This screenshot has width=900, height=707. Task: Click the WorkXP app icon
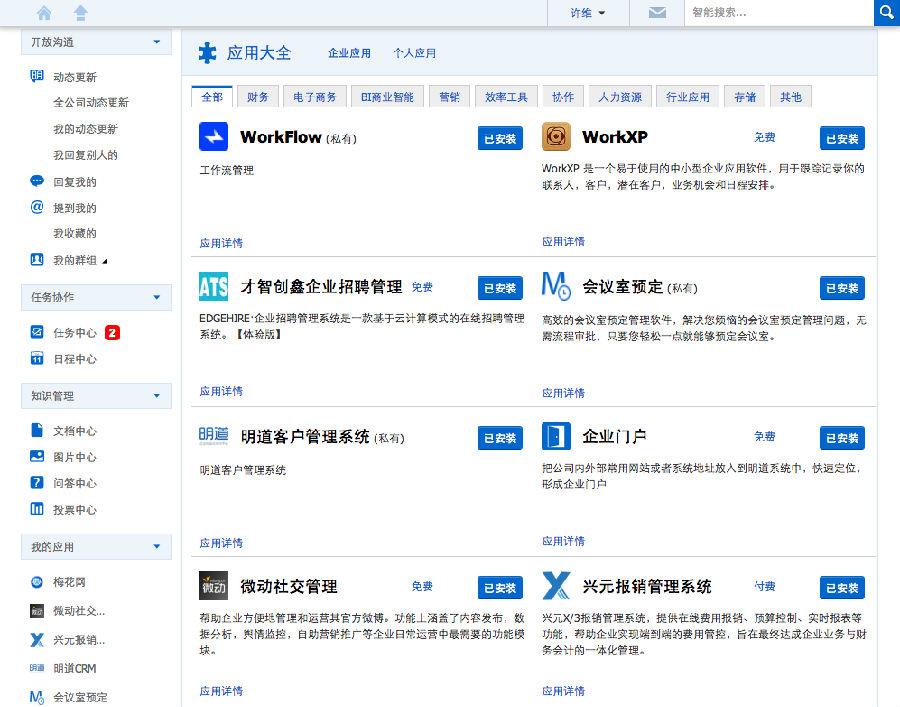pyautogui.click(x=556, y=137)
